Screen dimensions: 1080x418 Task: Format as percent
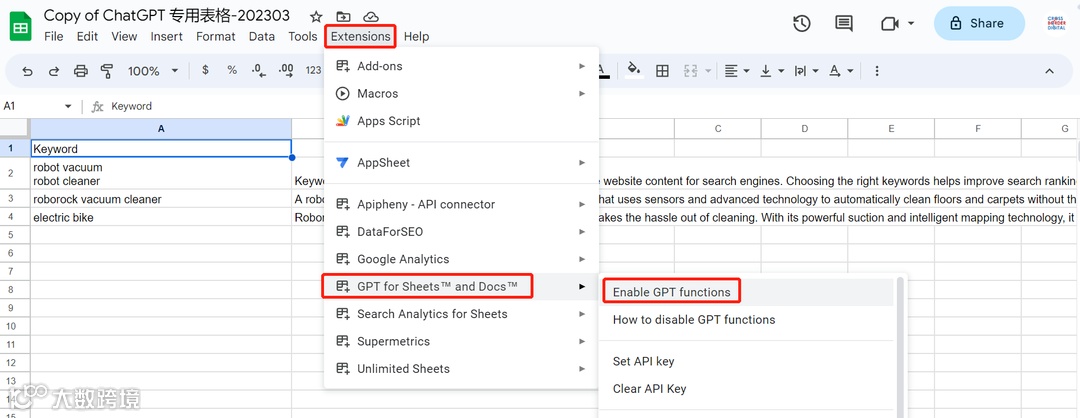click(x=232, y=70)
